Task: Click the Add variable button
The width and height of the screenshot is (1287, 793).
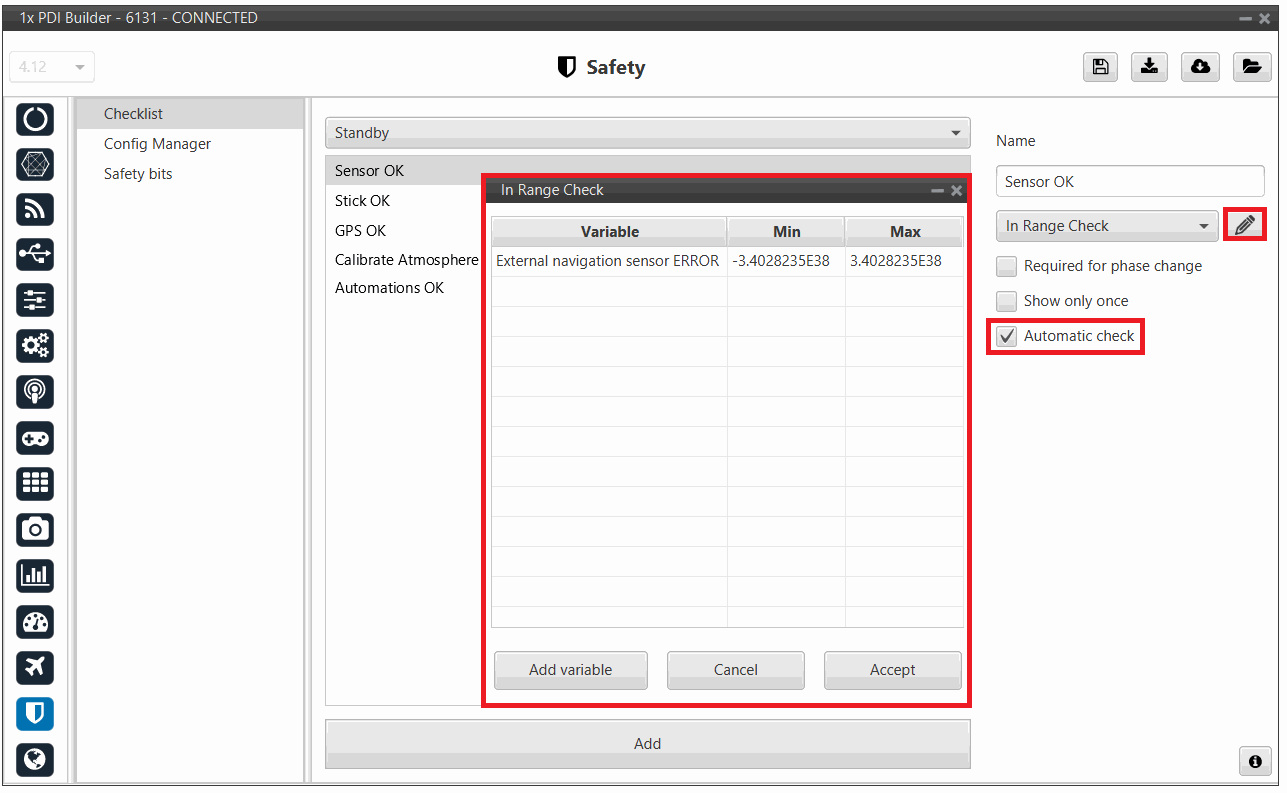Action: click(x=570, y=670)
